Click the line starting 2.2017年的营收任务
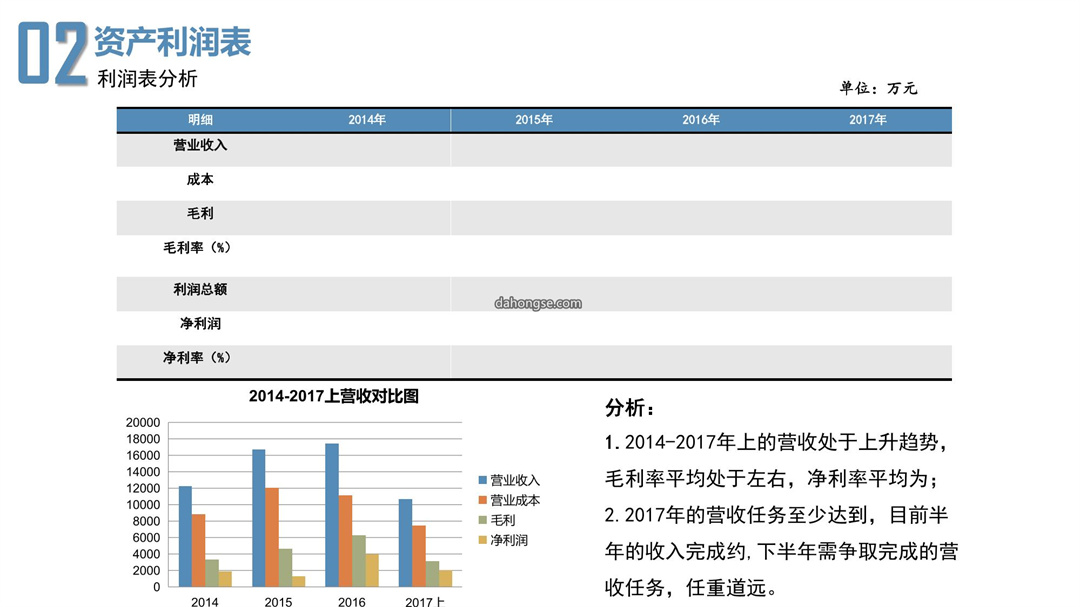1080x607 pixels. coord(777,515)
